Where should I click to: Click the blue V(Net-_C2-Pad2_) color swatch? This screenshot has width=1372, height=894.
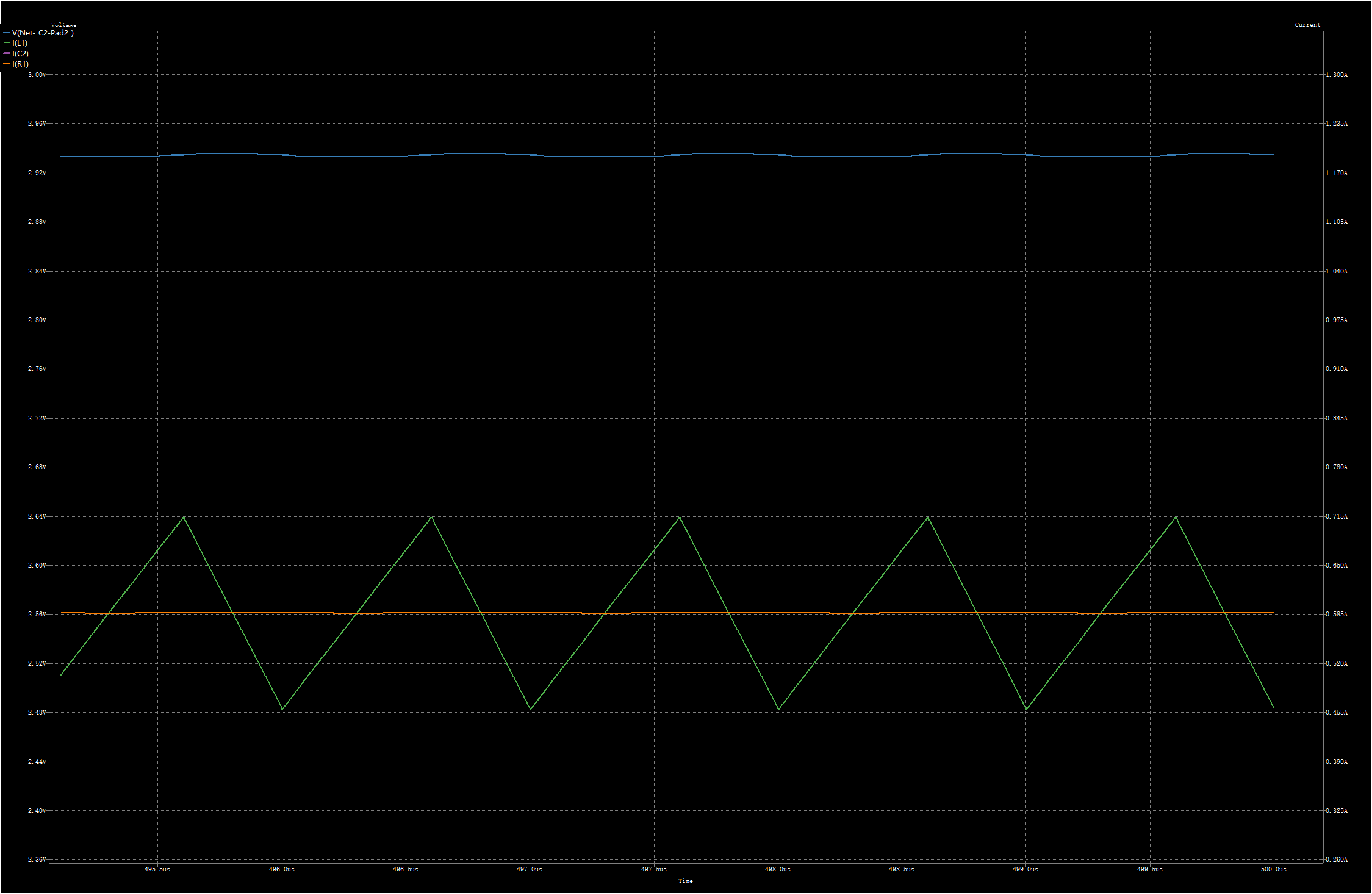(x=7, y=33)
